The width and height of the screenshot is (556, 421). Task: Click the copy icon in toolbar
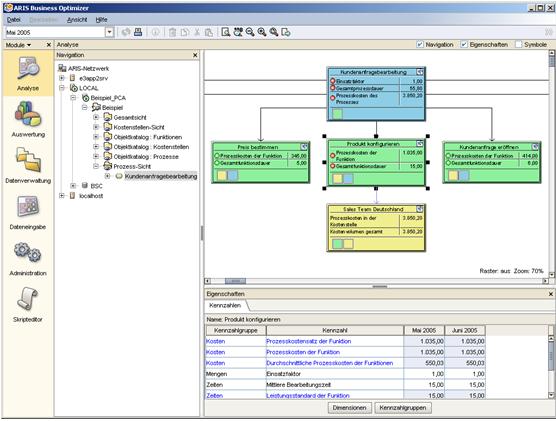pos(184,32)
